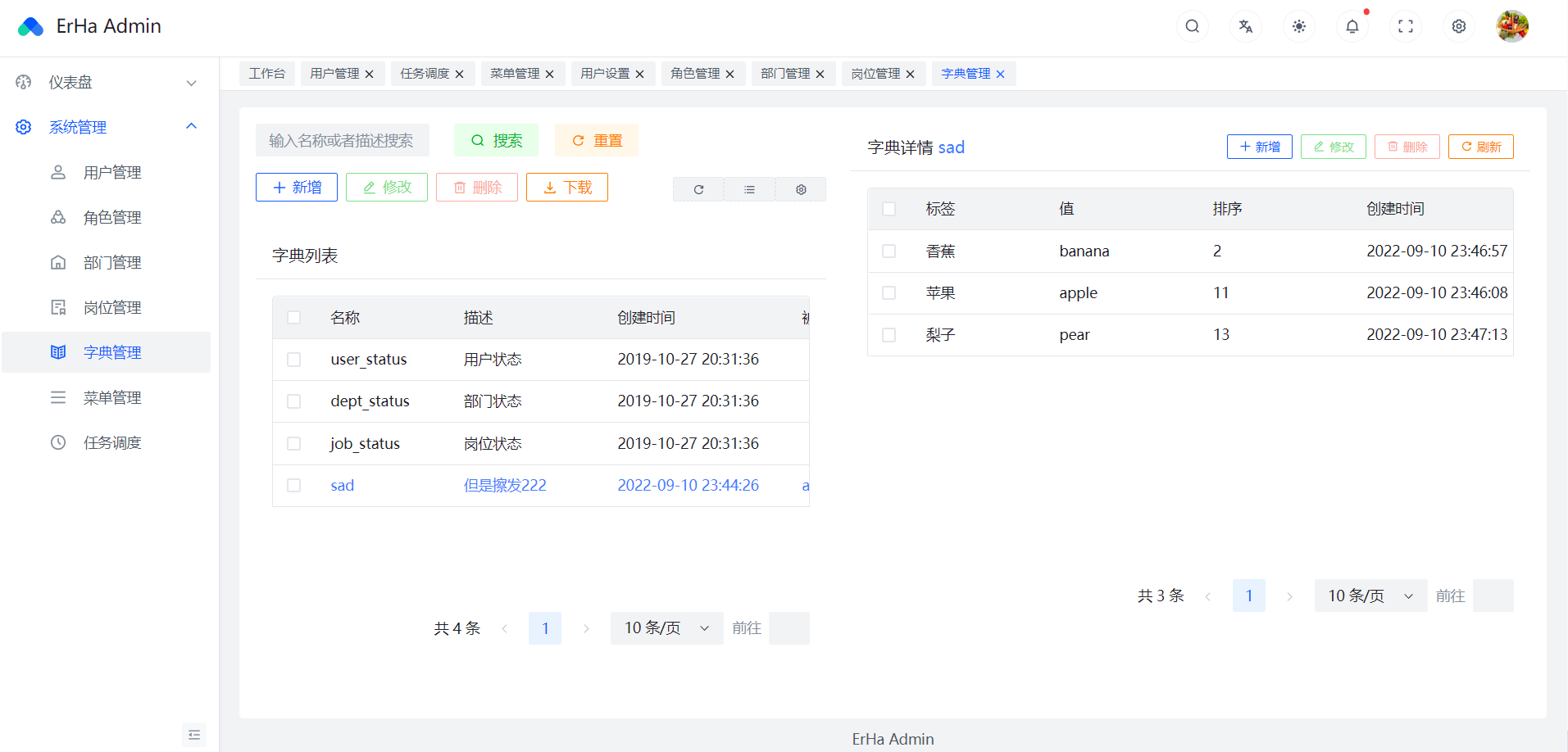Click the 下载 button
Viewport: 1568px width, 752px height.
[x=567, y=188]
